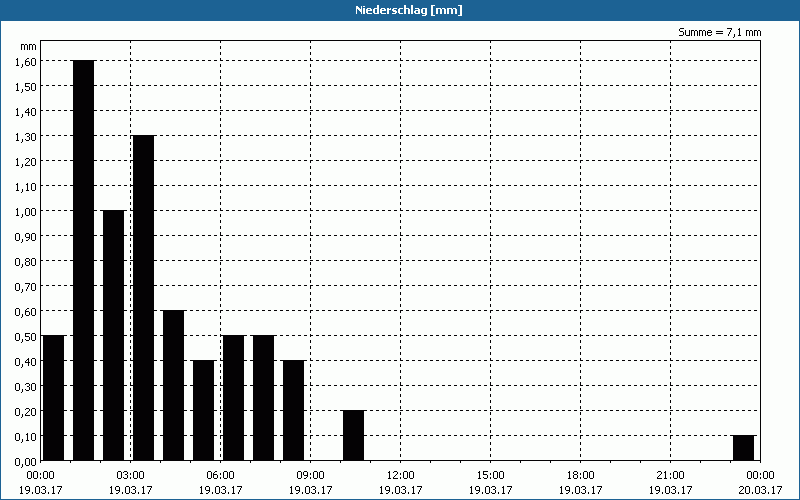
Task: Click the 1,30 mm bar at 03:00
Action: click(x=143, y=298)
